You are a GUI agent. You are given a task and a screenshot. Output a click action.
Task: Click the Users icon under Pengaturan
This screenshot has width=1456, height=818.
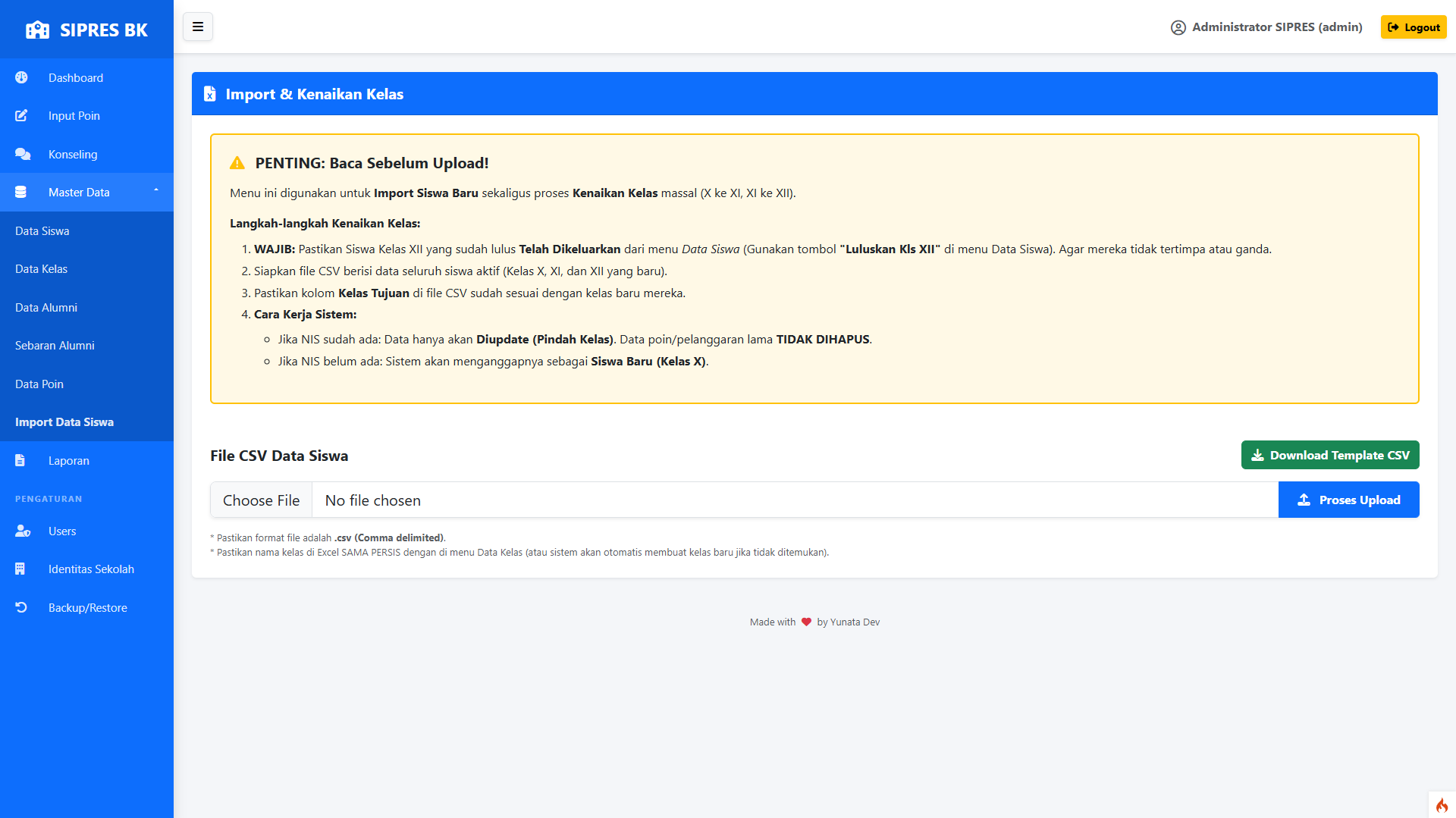point(23,531)
